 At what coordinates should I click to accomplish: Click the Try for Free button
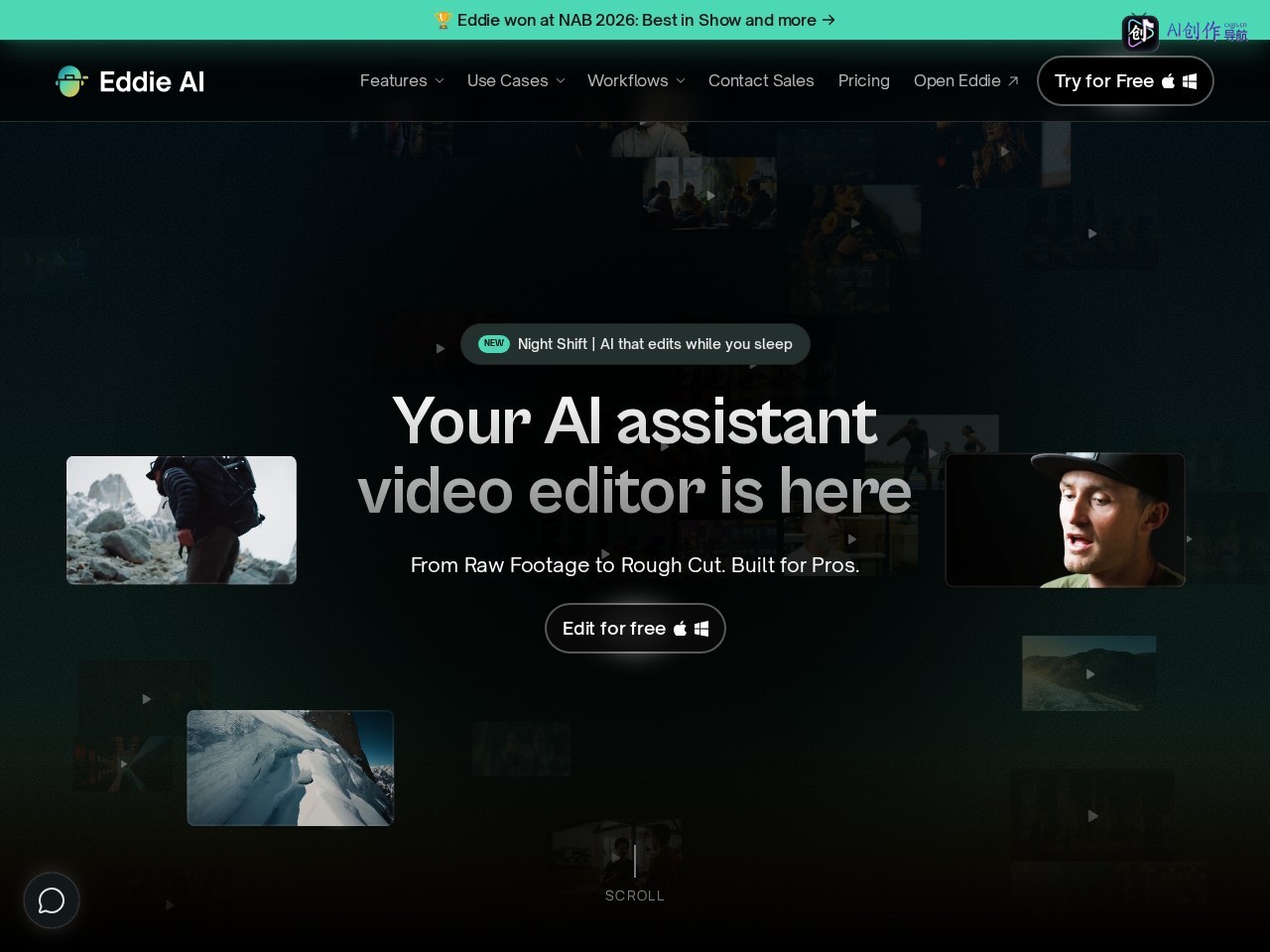tap(1125, 81)
